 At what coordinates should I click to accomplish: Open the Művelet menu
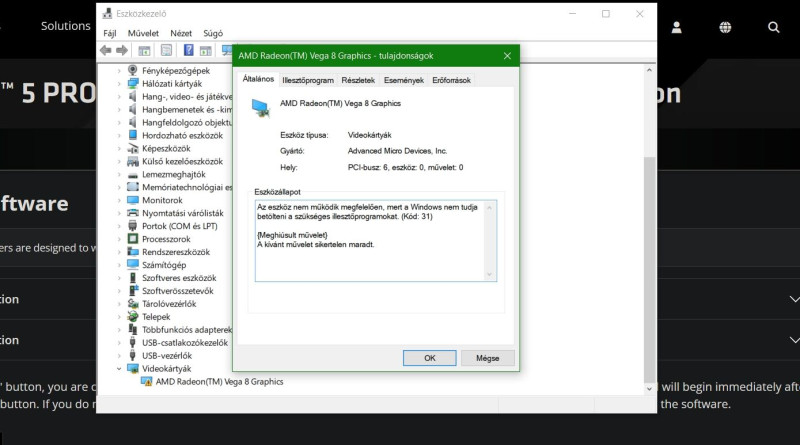click(143, 33)
